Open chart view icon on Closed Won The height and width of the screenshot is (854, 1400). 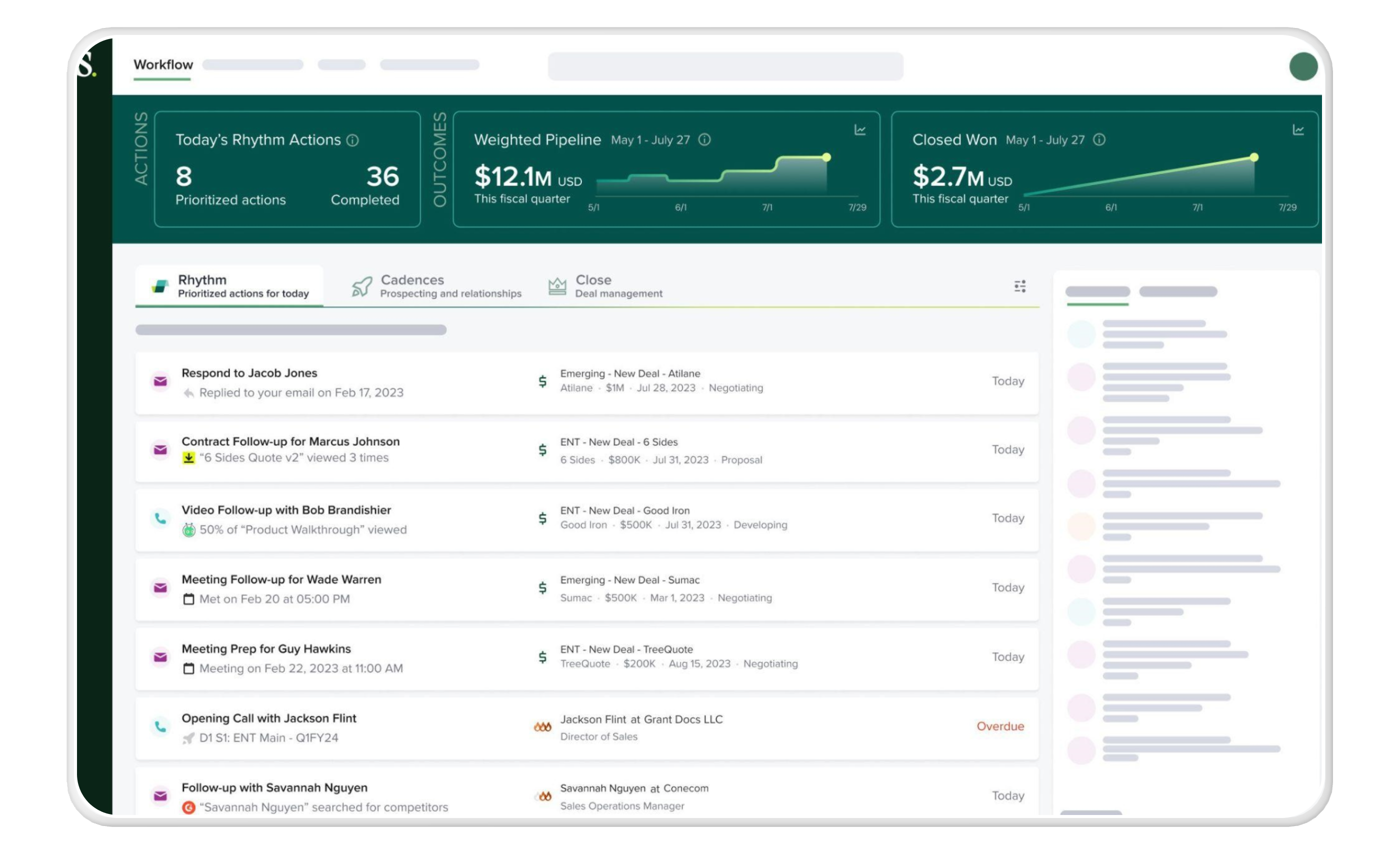(1297, 130)
